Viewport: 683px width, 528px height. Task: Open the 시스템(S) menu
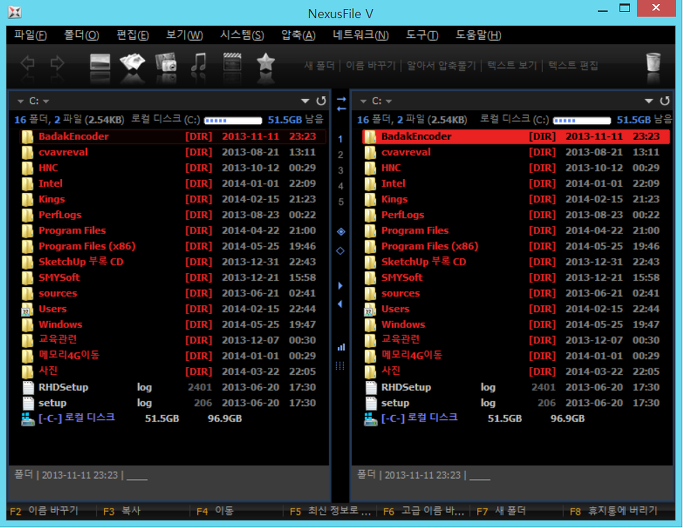pyautogui.click(x=242, y=35)
